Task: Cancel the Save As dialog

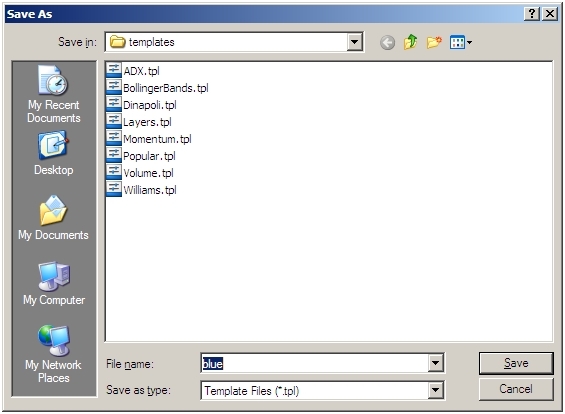Action: click(x=516, y=389)
